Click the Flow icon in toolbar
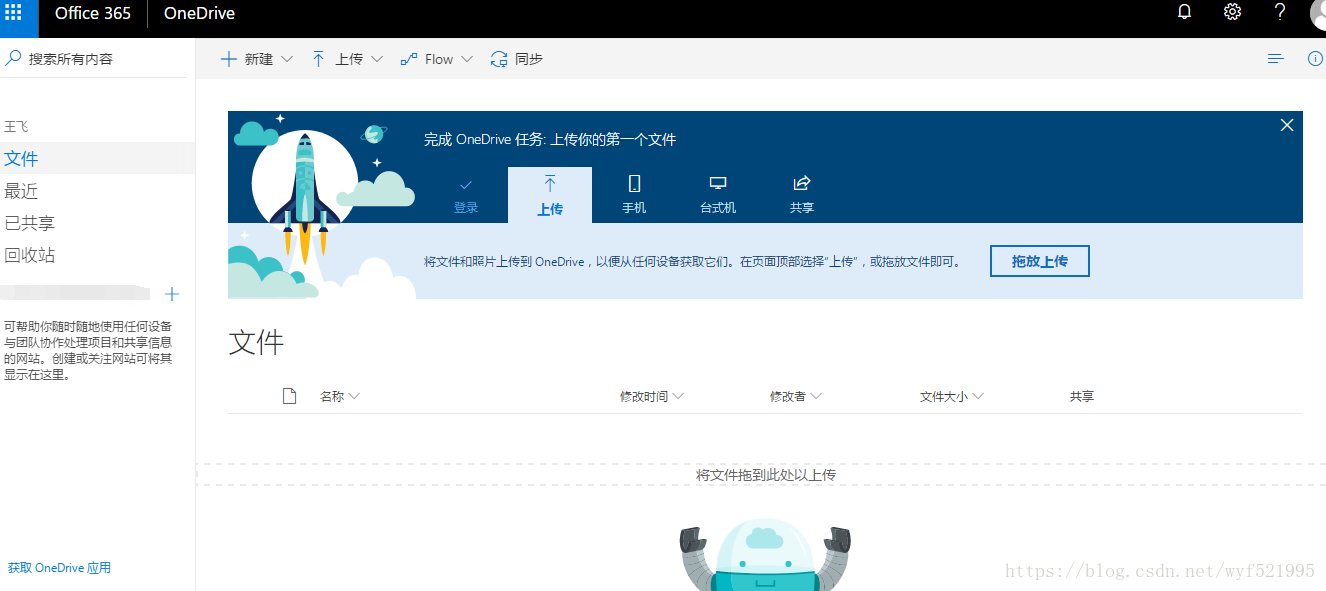 pyautogui.click(x=408, y=59)
